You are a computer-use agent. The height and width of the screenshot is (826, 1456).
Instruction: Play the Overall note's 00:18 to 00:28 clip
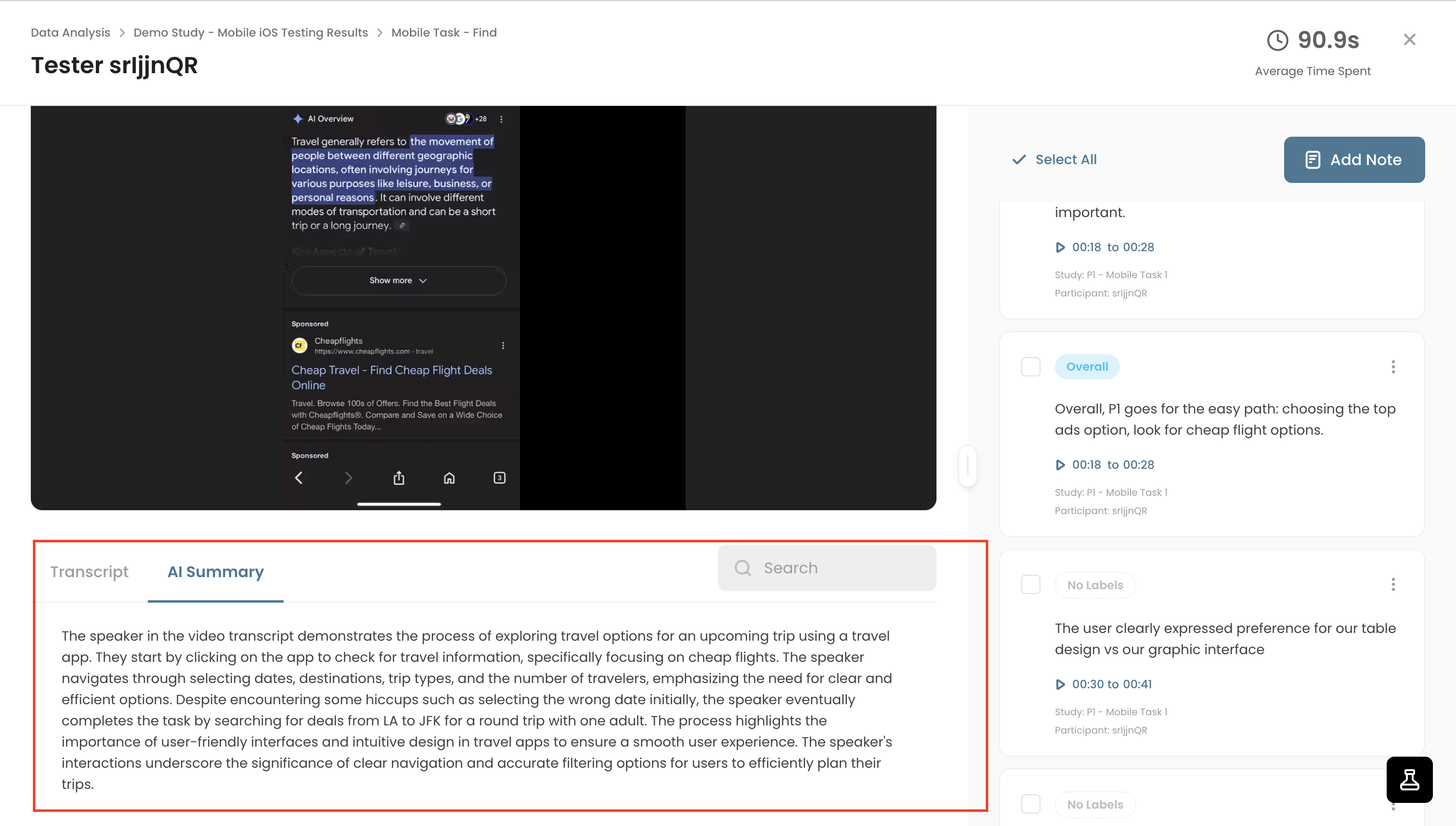(x=1104, y=465)
